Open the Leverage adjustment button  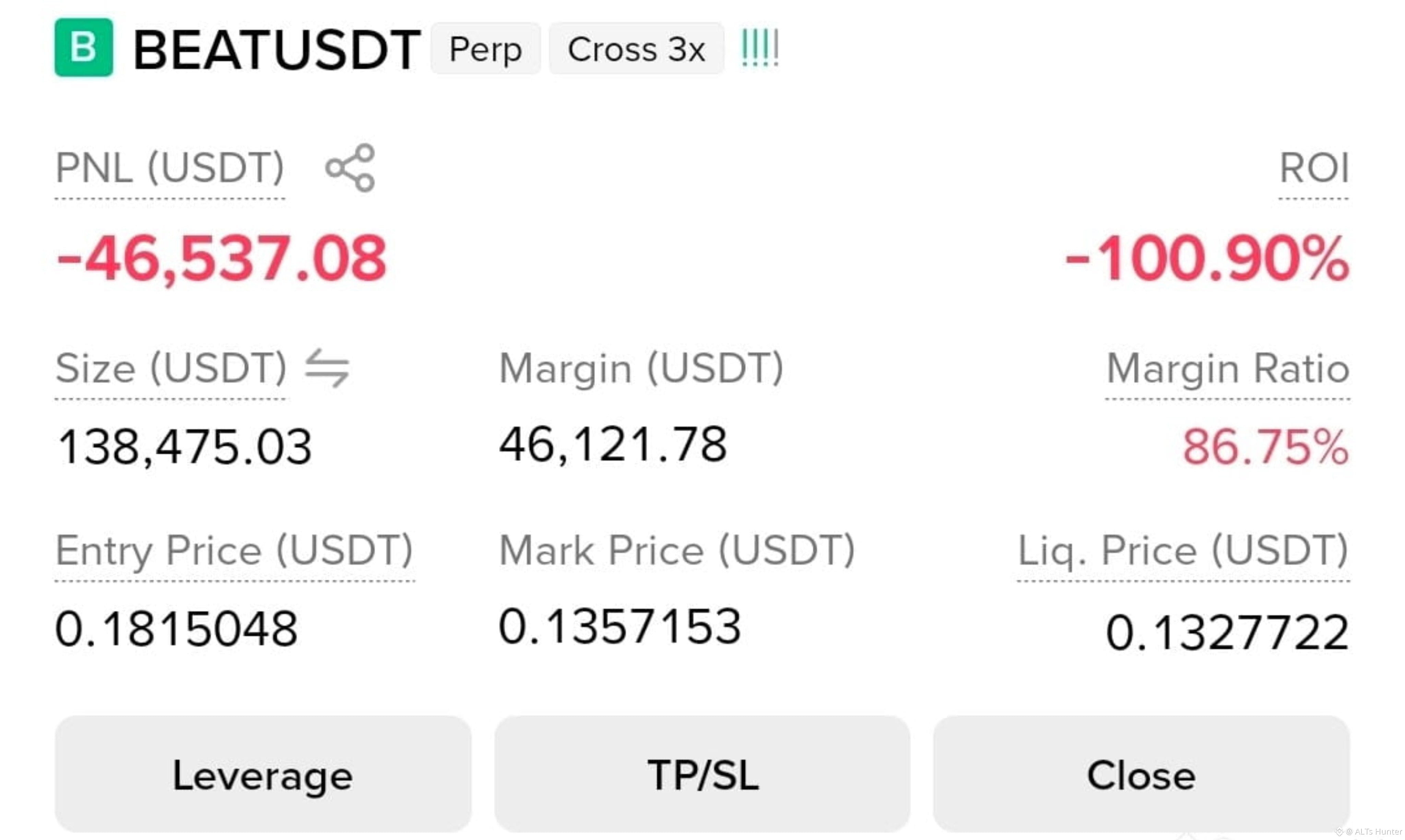[263, 774]
